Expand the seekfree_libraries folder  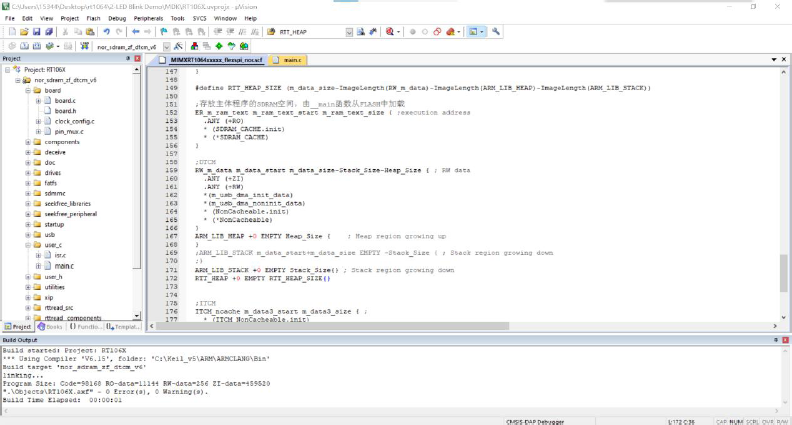point(28,204)
